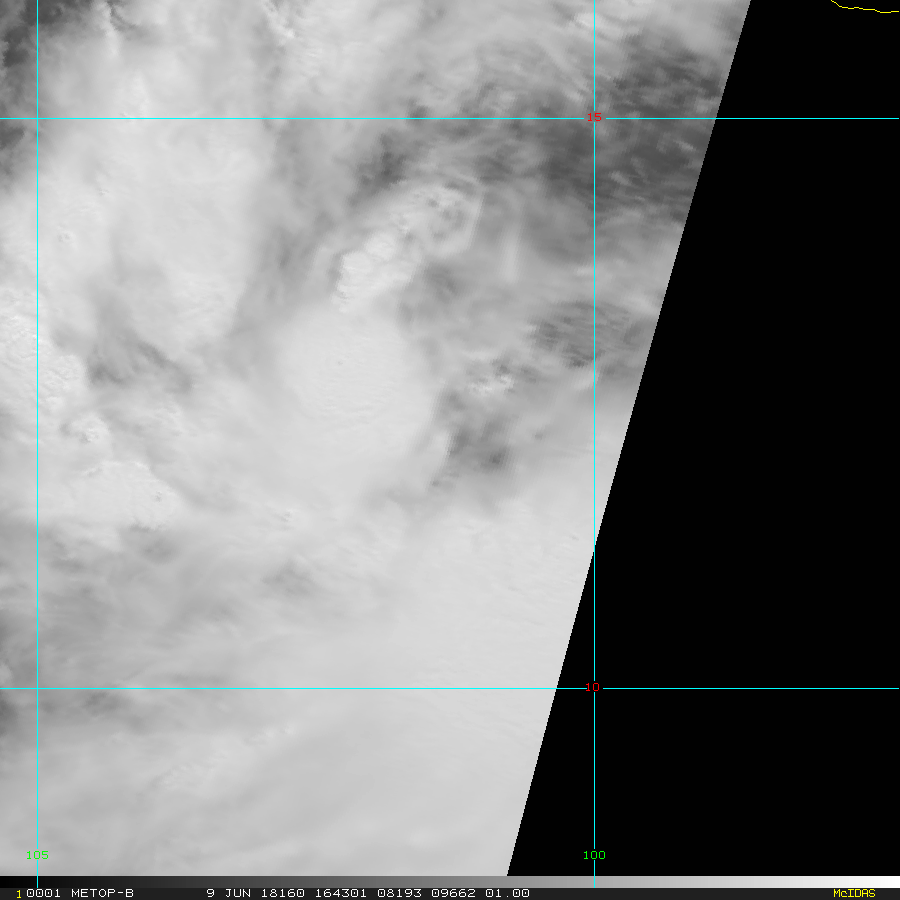Click the 10° and 105° gridline intersection
The image size is (900, 900).
pos(38,688)
